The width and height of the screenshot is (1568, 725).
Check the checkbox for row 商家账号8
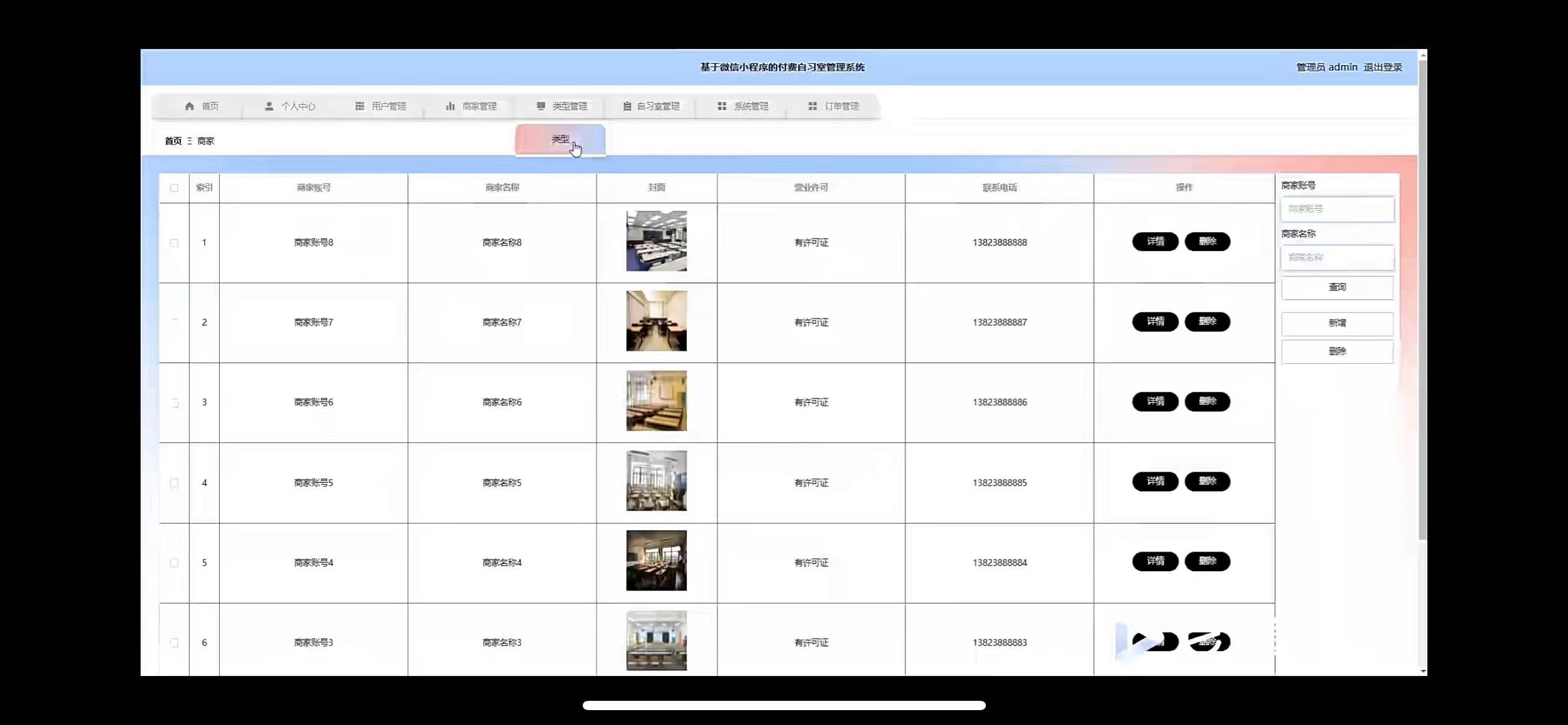point(174,243)
